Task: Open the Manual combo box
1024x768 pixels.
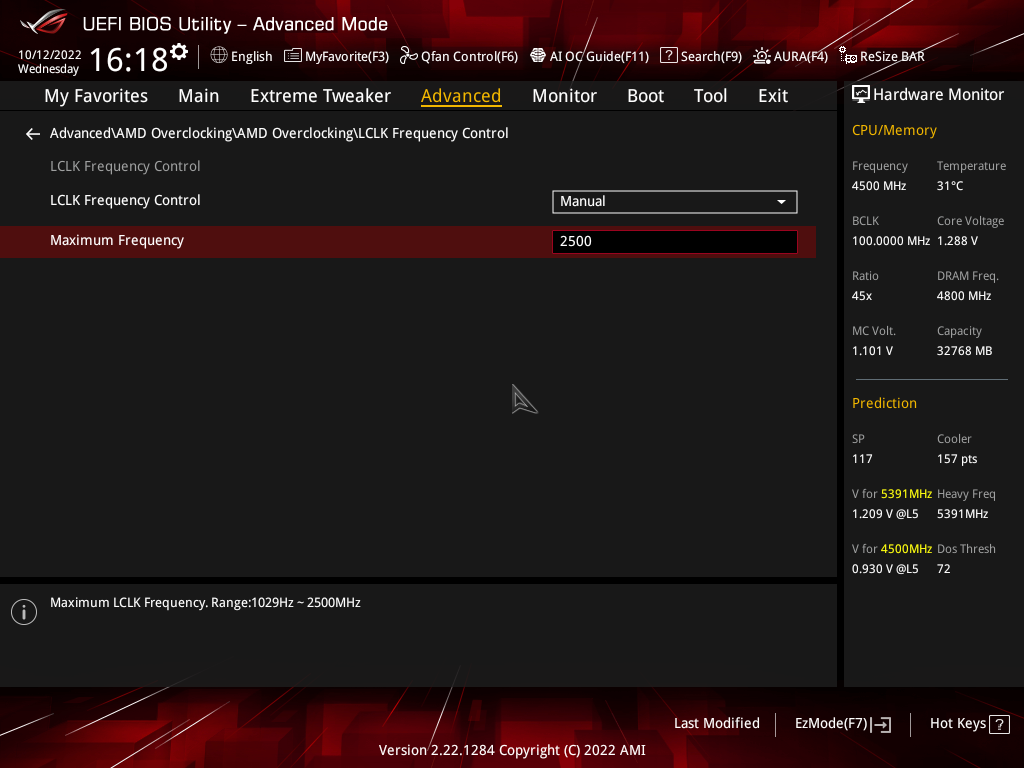Action: [675, 202]
